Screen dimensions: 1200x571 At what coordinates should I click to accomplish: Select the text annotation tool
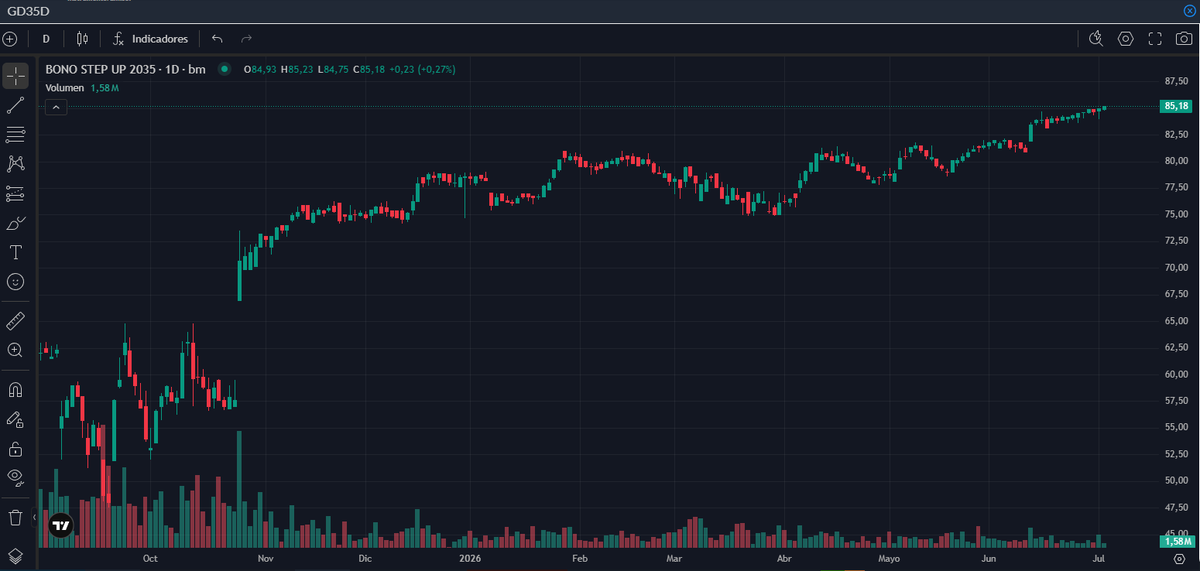coord(15,252)
